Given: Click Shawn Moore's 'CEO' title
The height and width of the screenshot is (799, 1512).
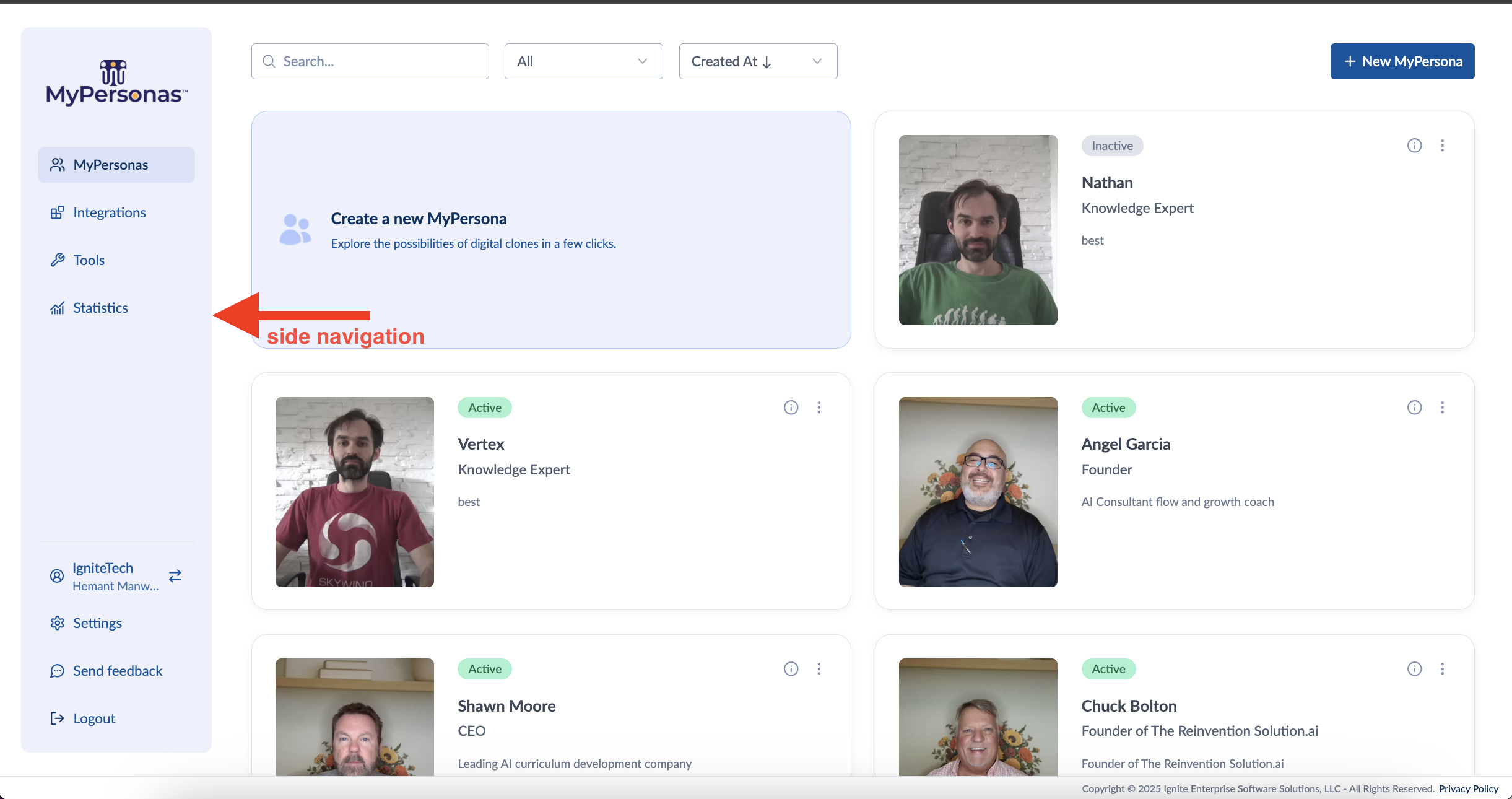Looking at the screenshot, I should 471,731.
